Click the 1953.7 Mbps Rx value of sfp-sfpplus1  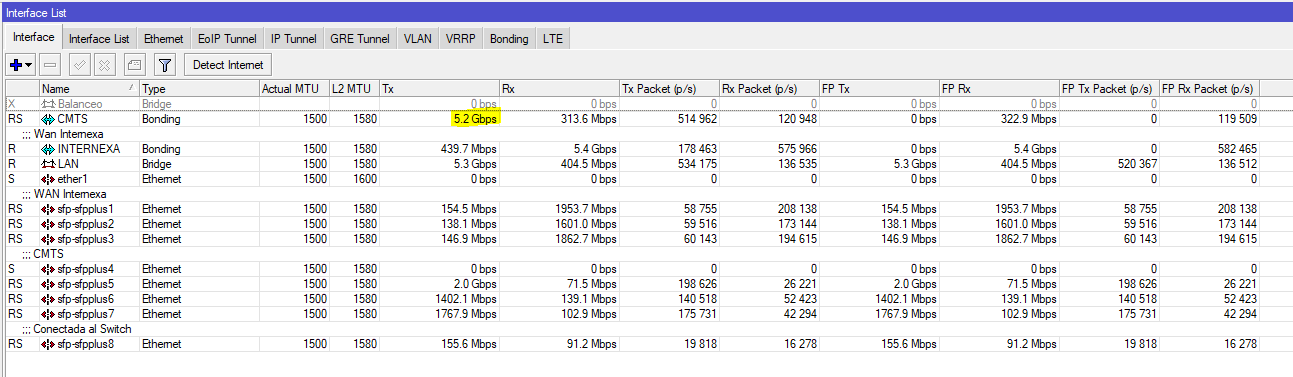point(585,209)
